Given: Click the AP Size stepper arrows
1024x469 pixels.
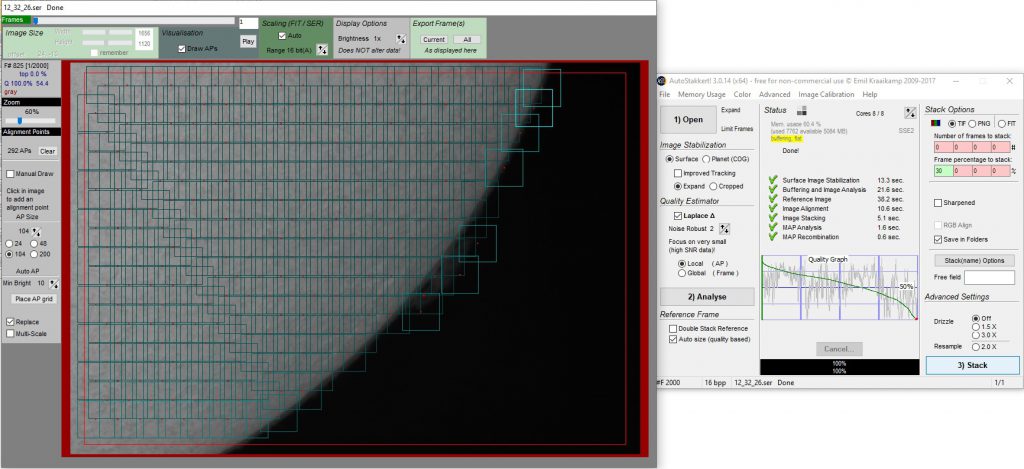Looking at the screenshot, I should 35,231.
